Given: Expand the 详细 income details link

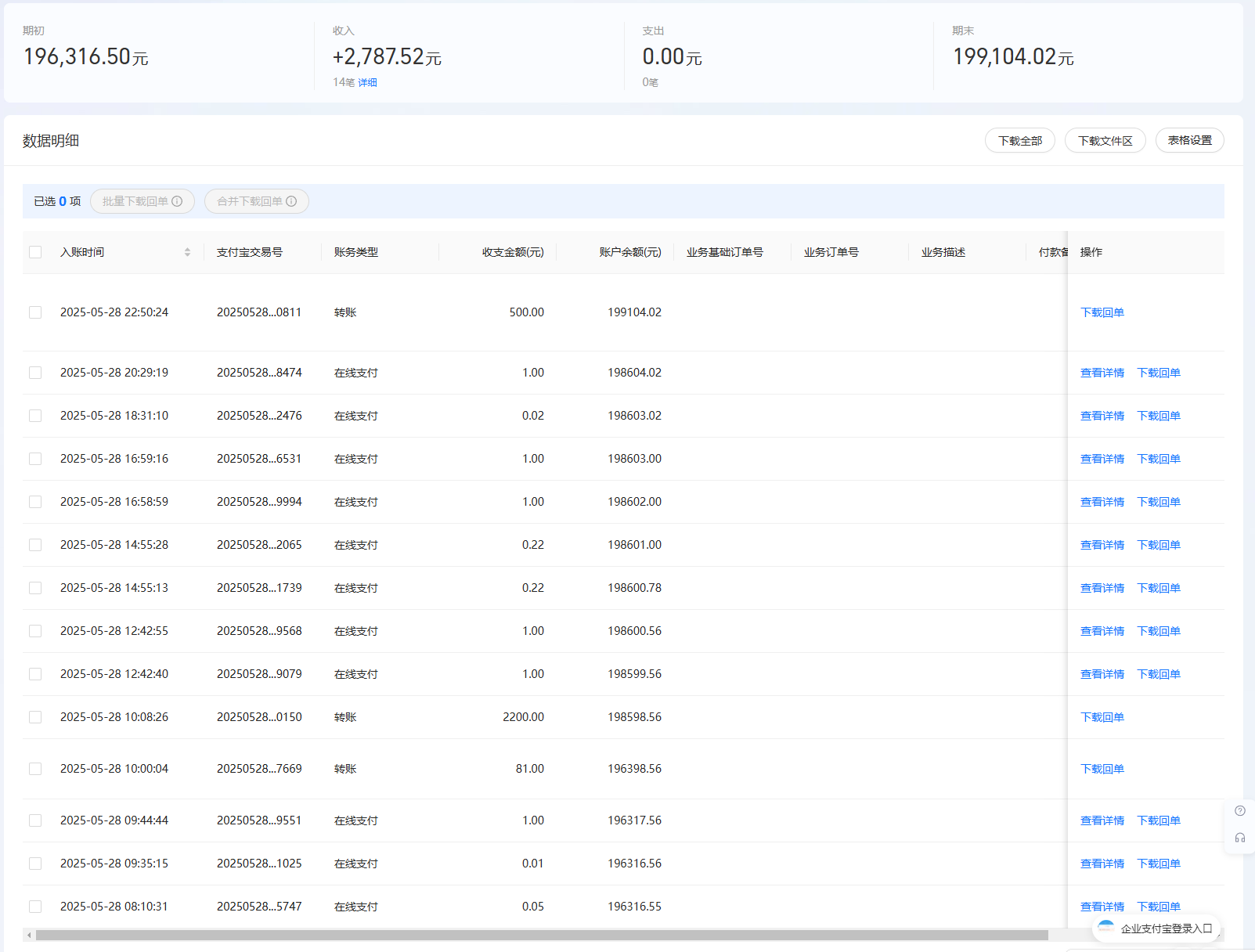Looking at the screenshot, I should pyautogui.click(x=368, y=82).
